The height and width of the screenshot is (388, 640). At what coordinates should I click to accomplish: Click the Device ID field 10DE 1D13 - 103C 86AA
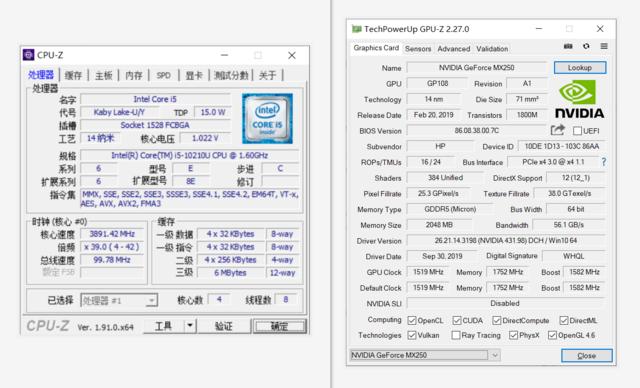[x=562, y=146]
